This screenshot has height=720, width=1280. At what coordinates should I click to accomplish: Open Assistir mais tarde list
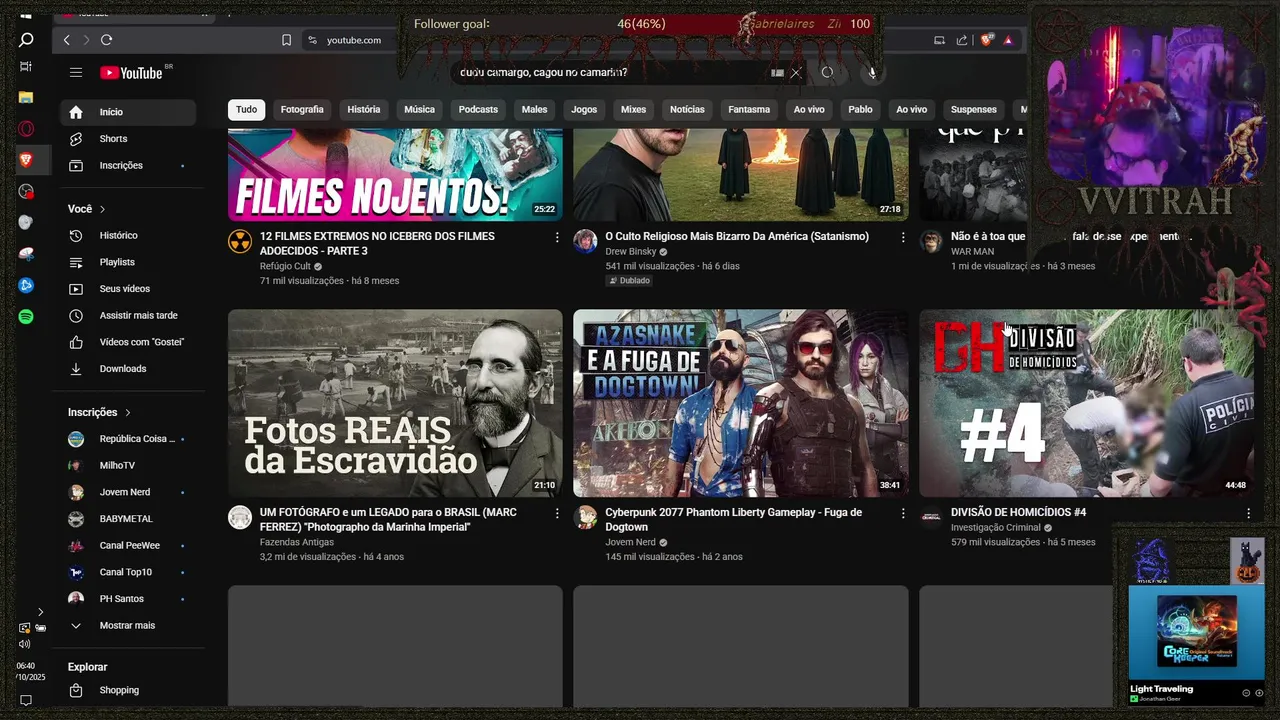pyautogui.click(x=128, y=315)
